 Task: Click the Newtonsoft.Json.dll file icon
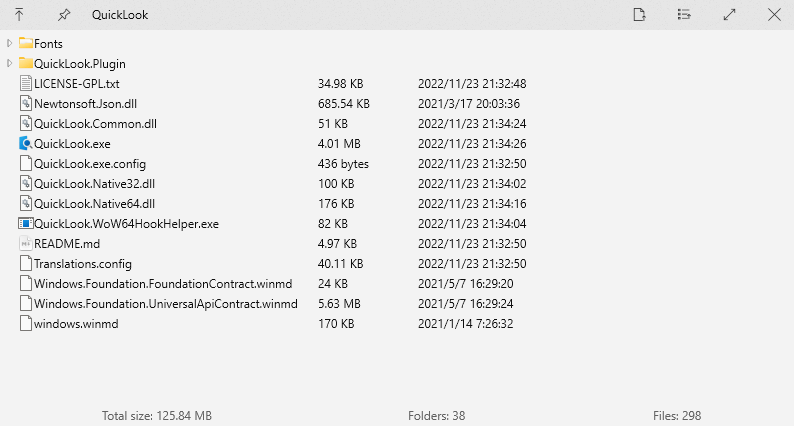26,103
